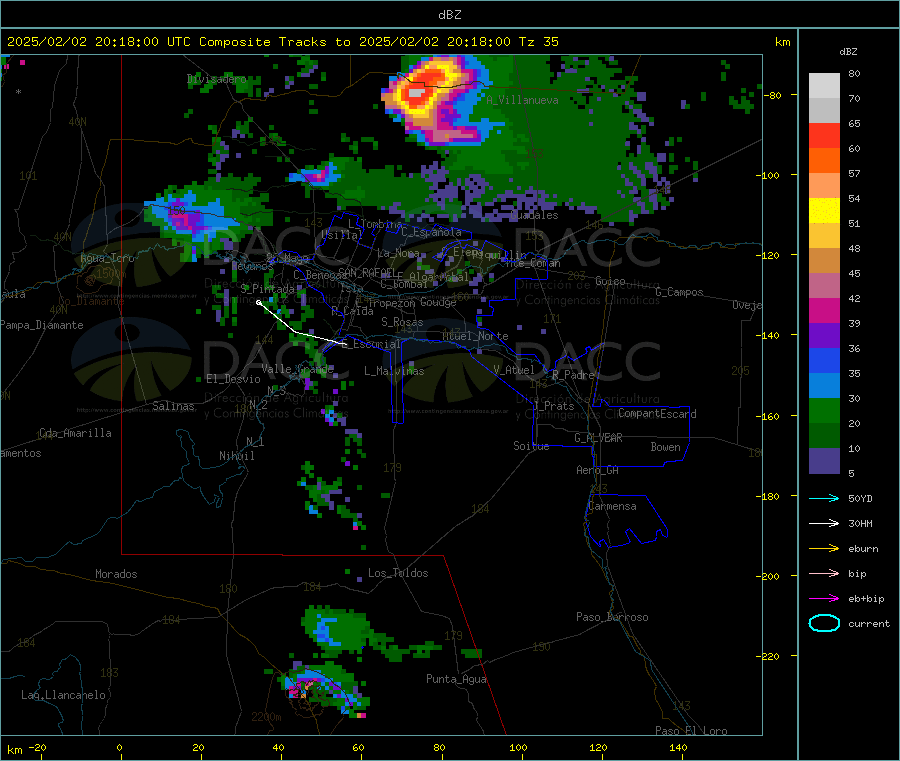Image resolution: width=900 pixels, height=761 pixels.
Task: Click the dBZ title at top
Action: pos(449,15)
